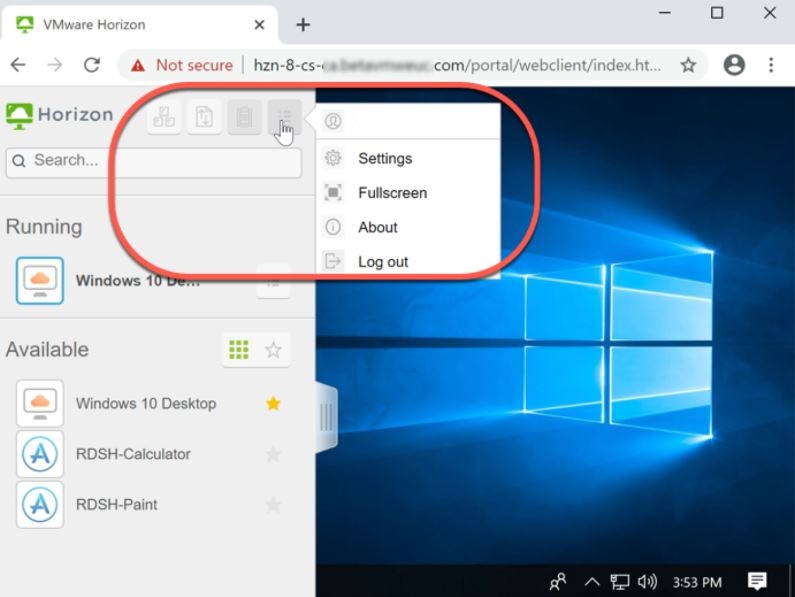Click the RDSH-Calculator application icon

point(40,454)
